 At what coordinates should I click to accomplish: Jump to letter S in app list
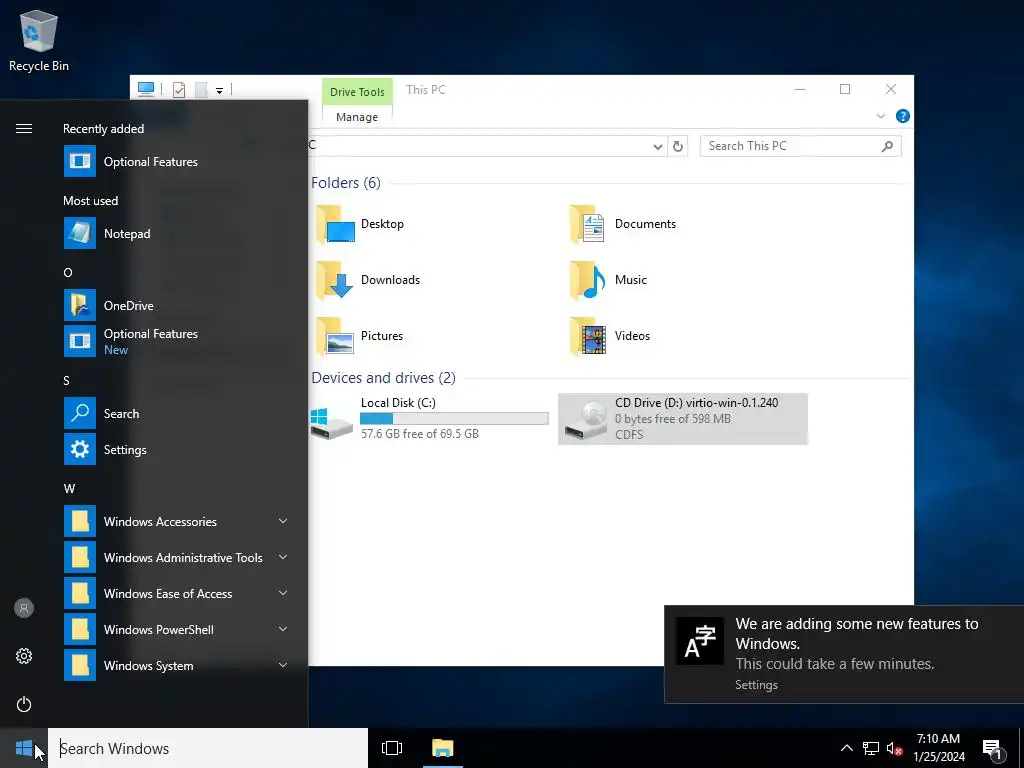(66, 381)
